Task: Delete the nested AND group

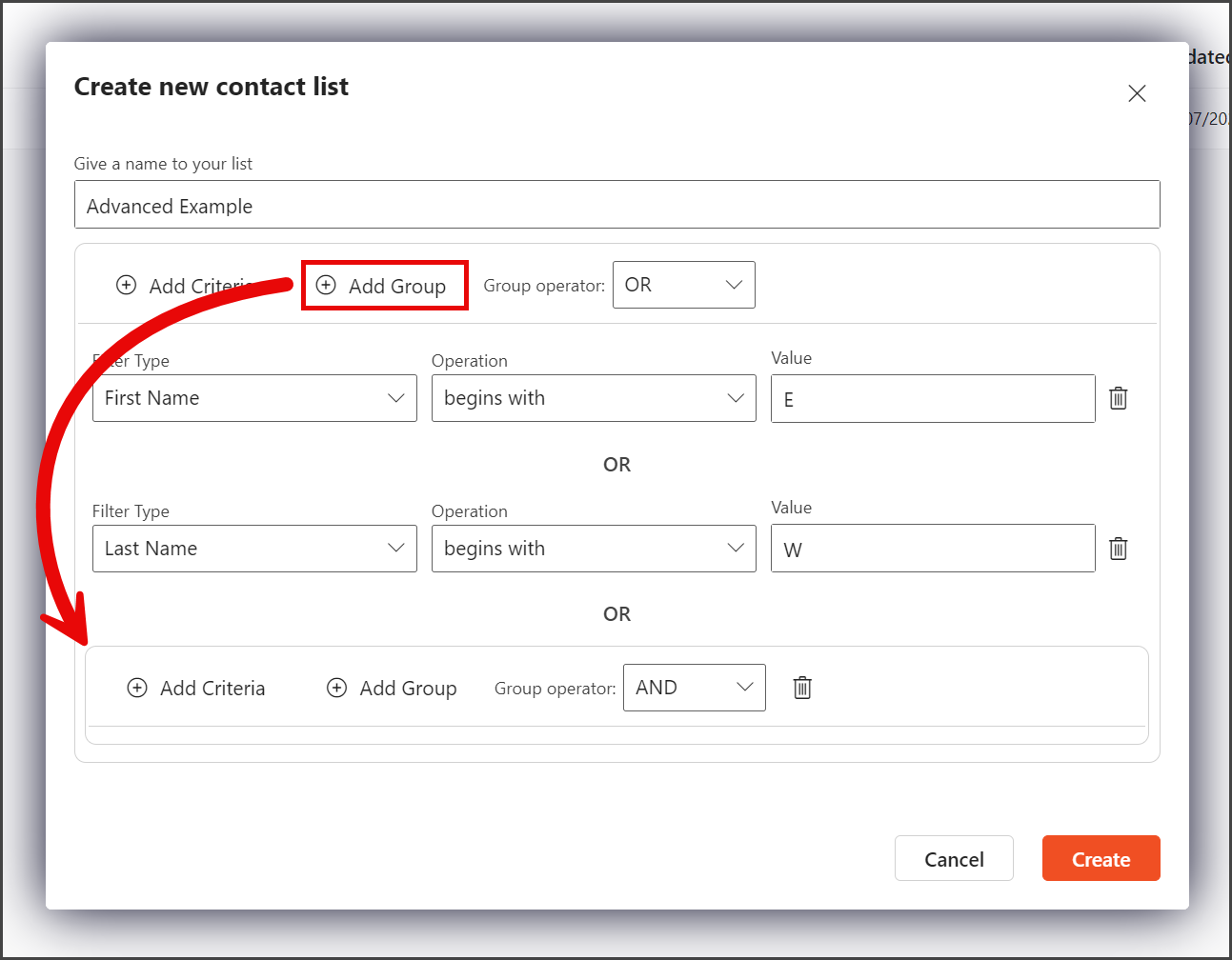Action: [802, 688]
